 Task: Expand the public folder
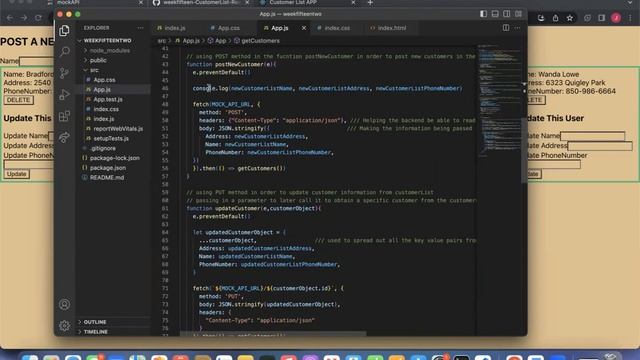[x=98, y=60]
